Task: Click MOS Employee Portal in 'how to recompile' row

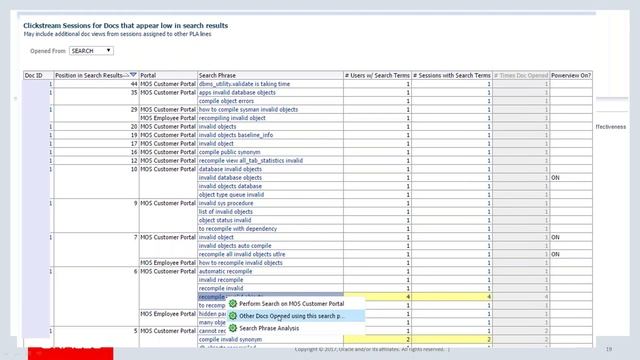Action: [x=168, y=263]
